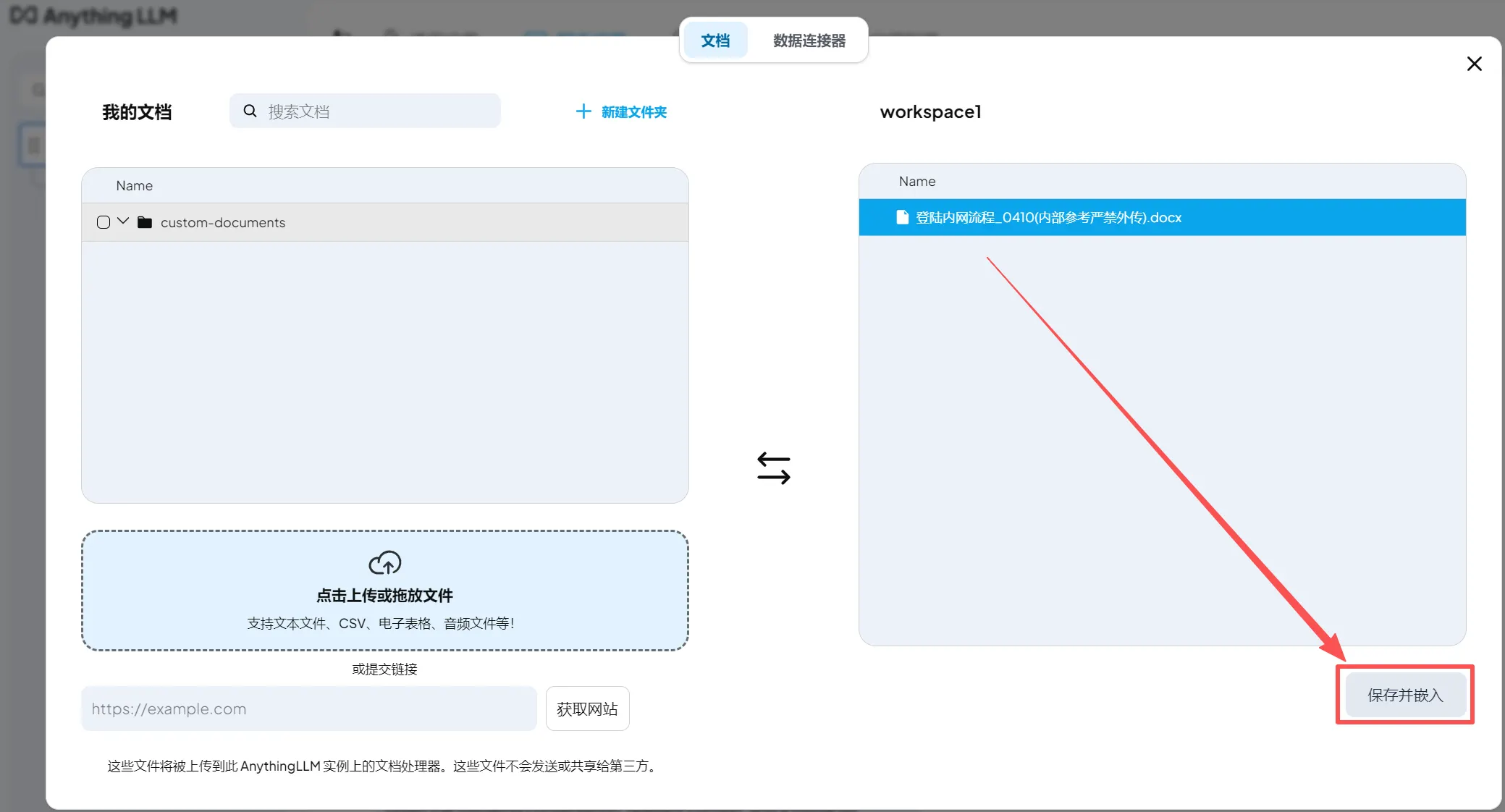The height and width of the screenshot is (812, 1505).
Task: Check the custom-documents folder checkbox
Action: [104, 222]
